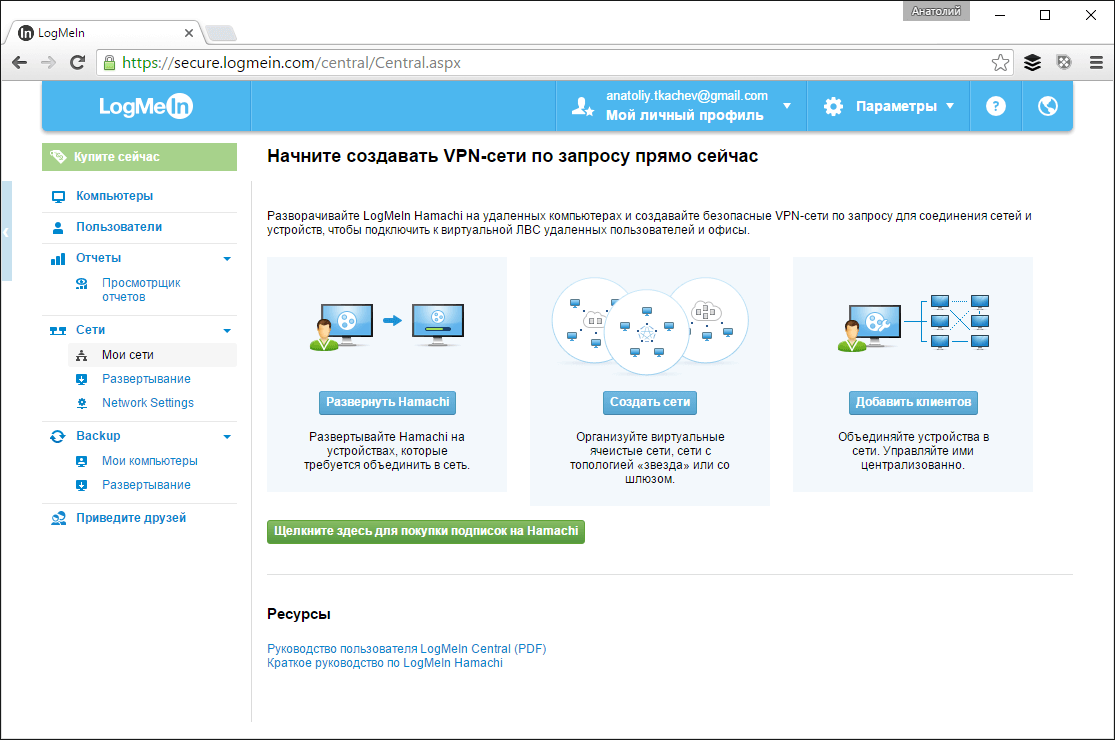This screenshot has width=1115, height=740.
Task: Click the Network Settings gear icon
Action: tap(82, 403)
